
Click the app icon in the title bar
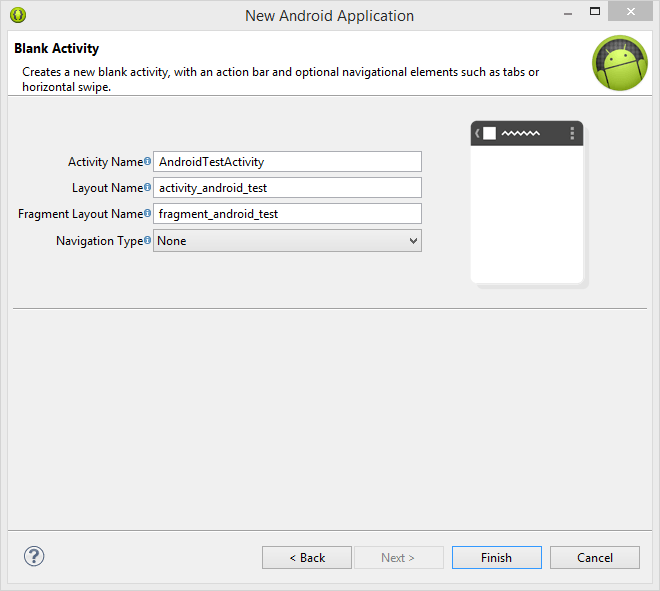click(17, 15)
